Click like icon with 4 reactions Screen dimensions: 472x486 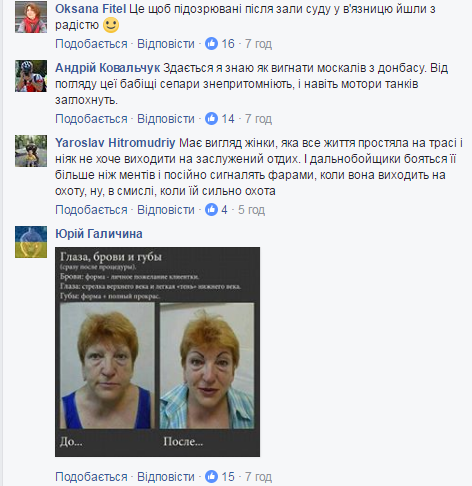click(211, 210)
